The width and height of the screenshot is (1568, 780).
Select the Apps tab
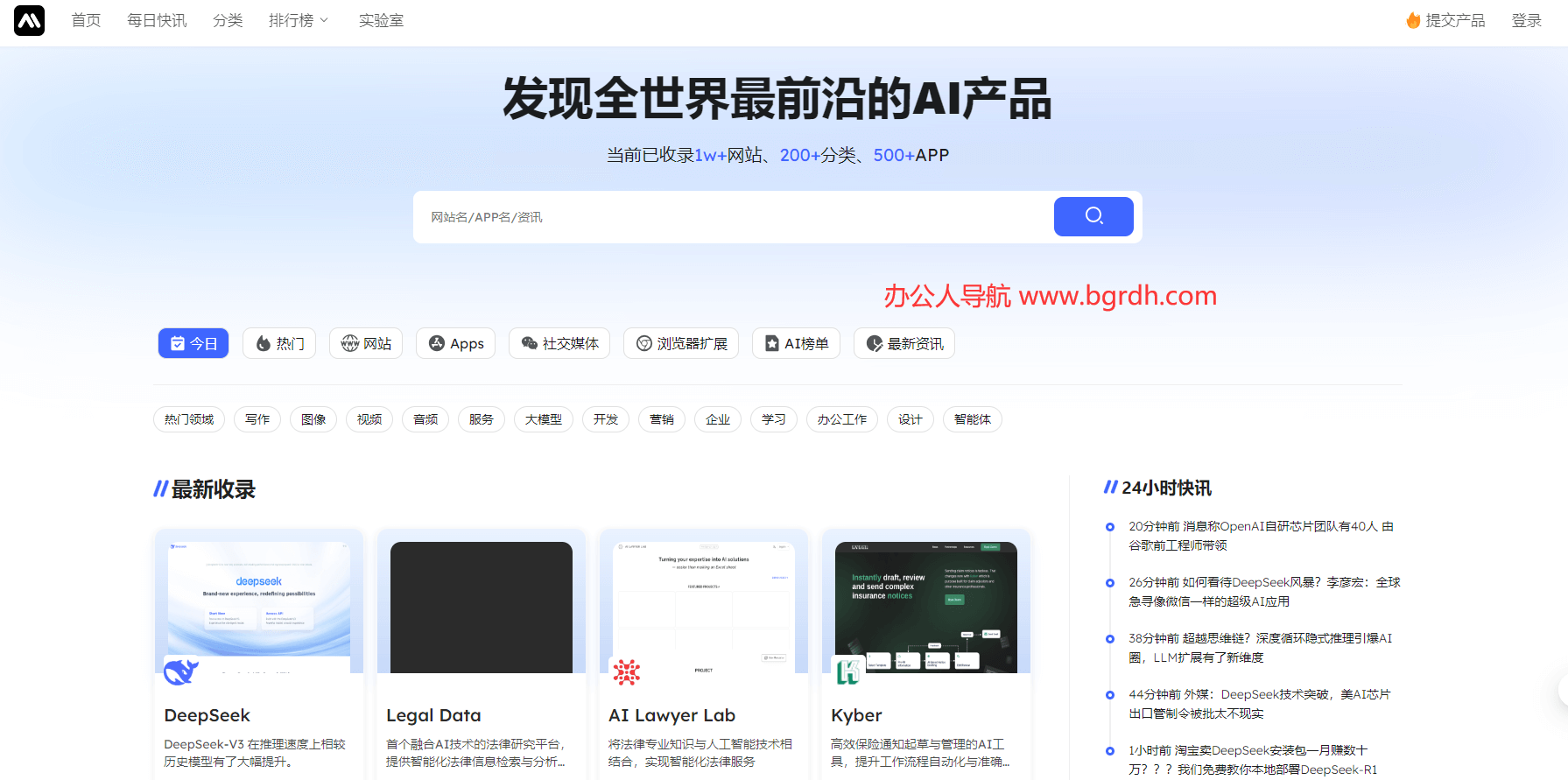(x=456, y=343)
